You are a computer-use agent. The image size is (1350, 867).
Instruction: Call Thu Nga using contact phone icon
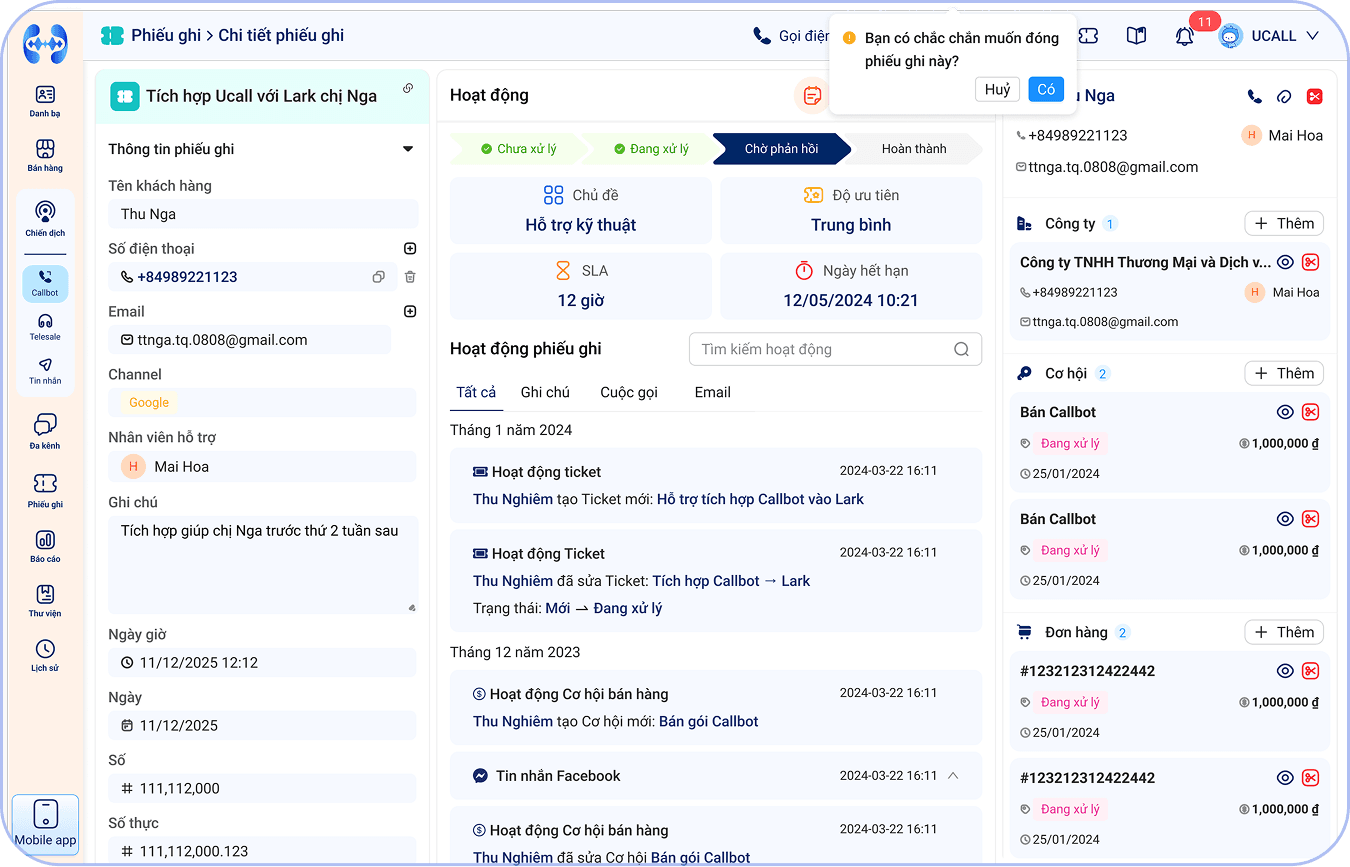1254,97
